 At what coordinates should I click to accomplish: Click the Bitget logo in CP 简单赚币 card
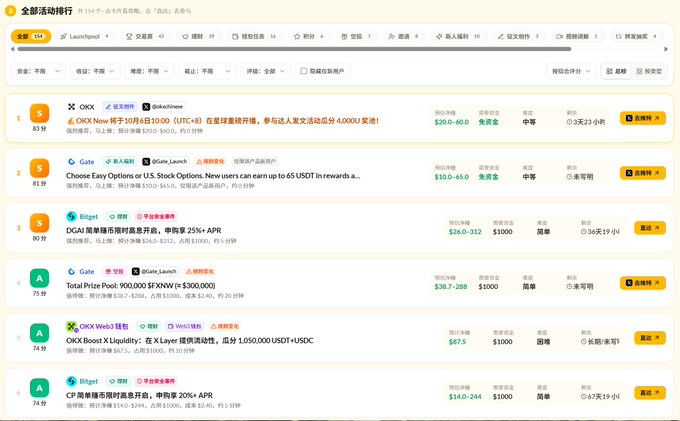pos(72,381)
